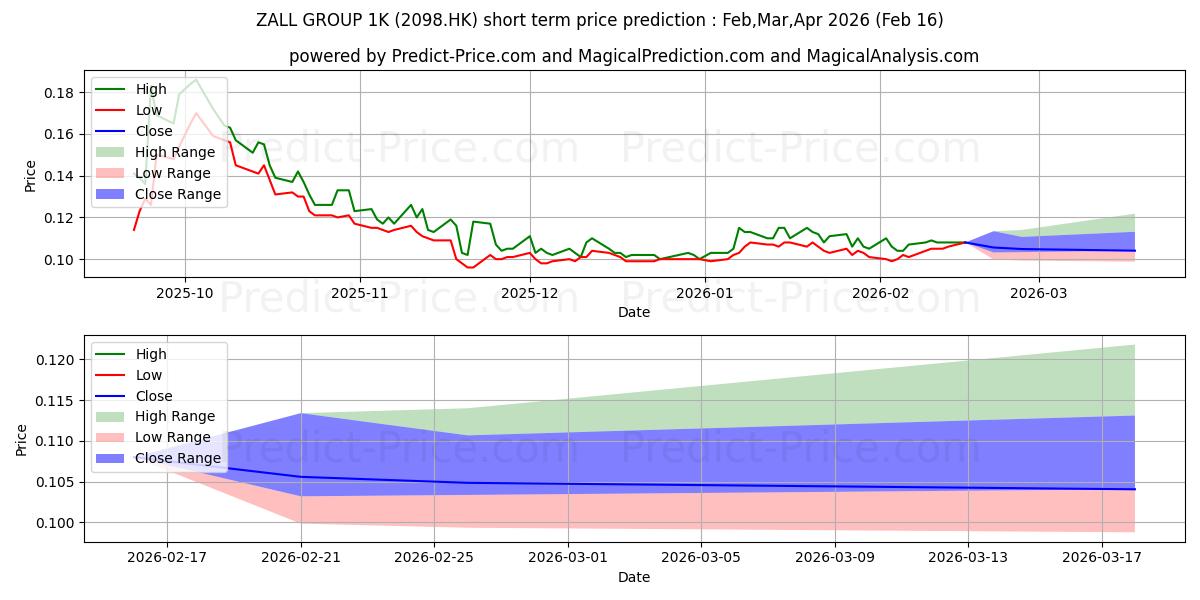
Task: Click the 2026-03 date tick on top axis
Action: pos(1038,293)
